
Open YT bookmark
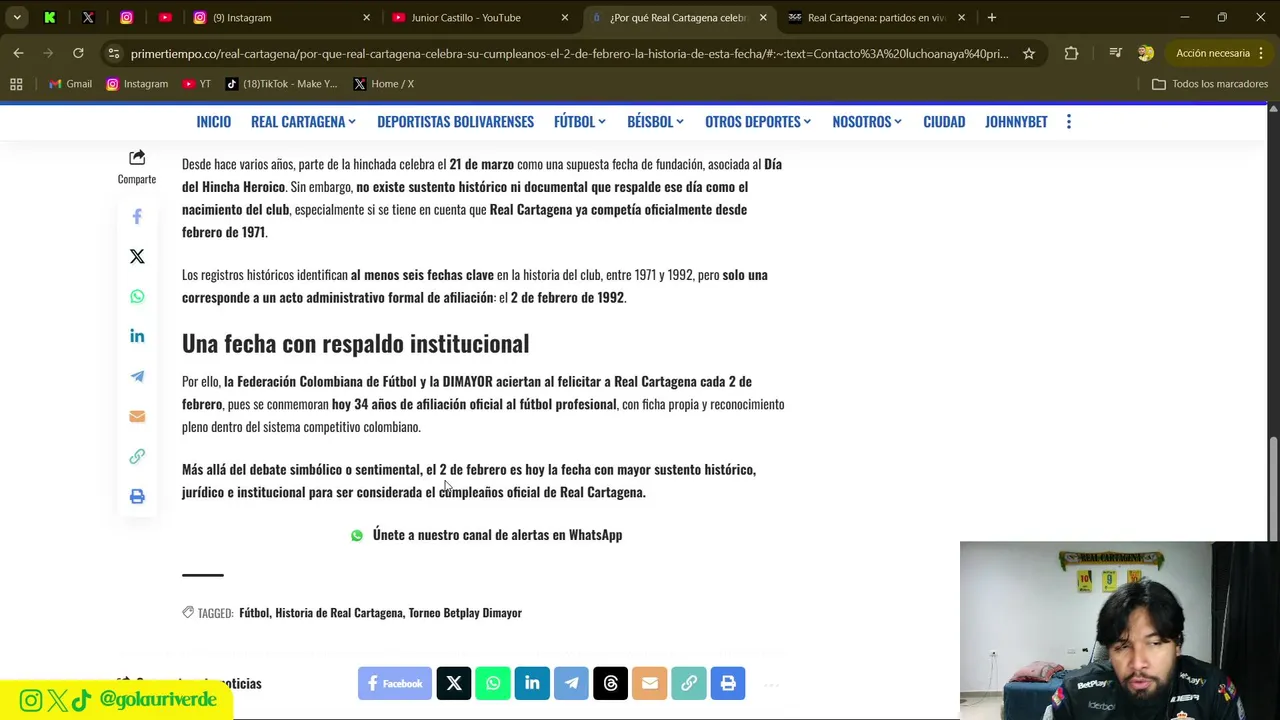(x=197, y=84)
